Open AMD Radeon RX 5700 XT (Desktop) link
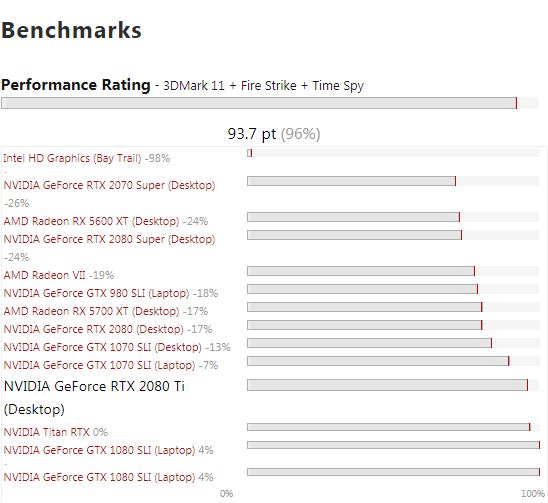 point(91,311)
